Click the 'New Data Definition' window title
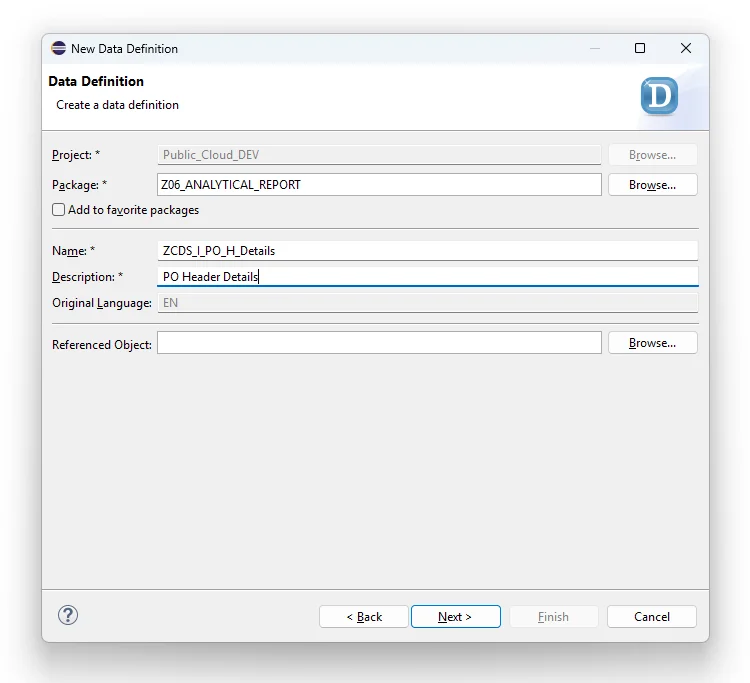Screen dimensions: 750x683 pyautogui.click(x=124, y=49)
